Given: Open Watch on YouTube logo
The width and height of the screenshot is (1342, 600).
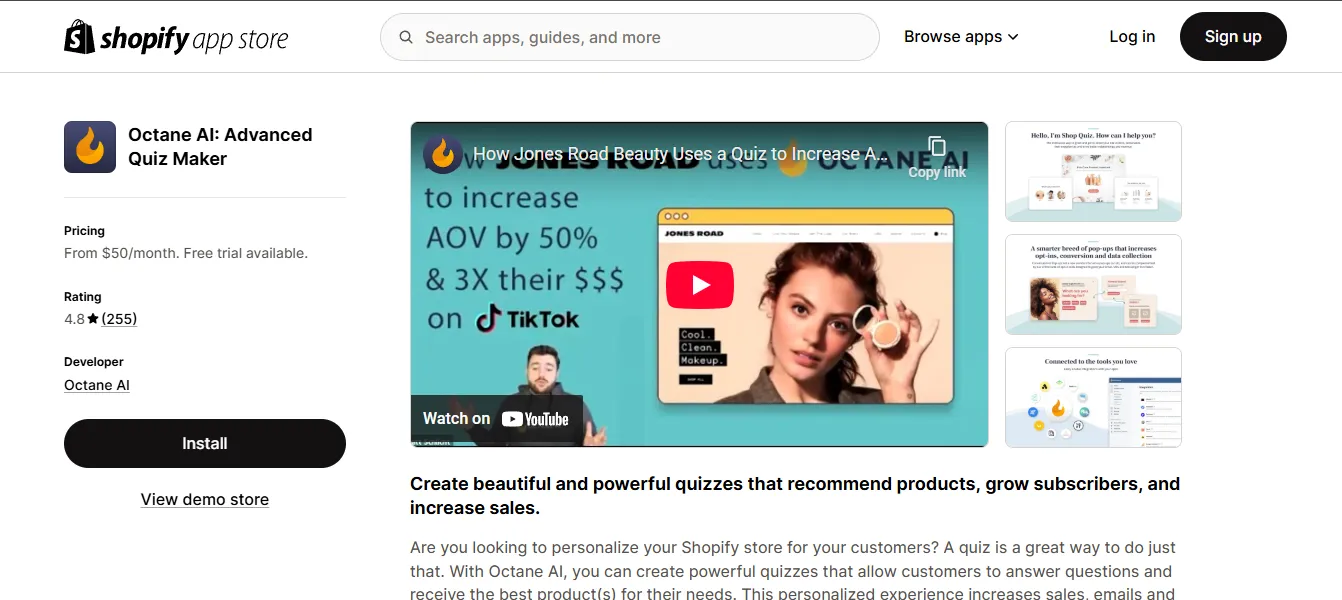Looking at the screenshot, I should (535, 419).
